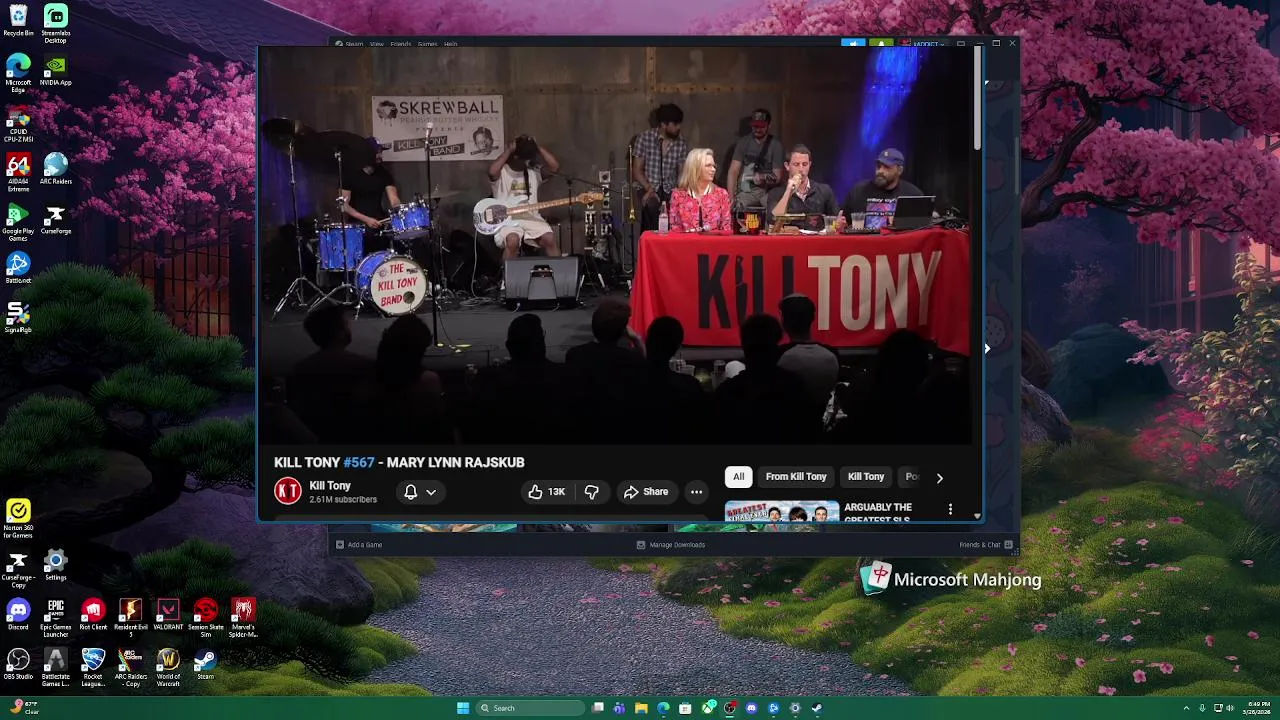Select the ARC Raiders globe shortcut
The width and height of the screenshot is (1280, 720).
[56, 168]
